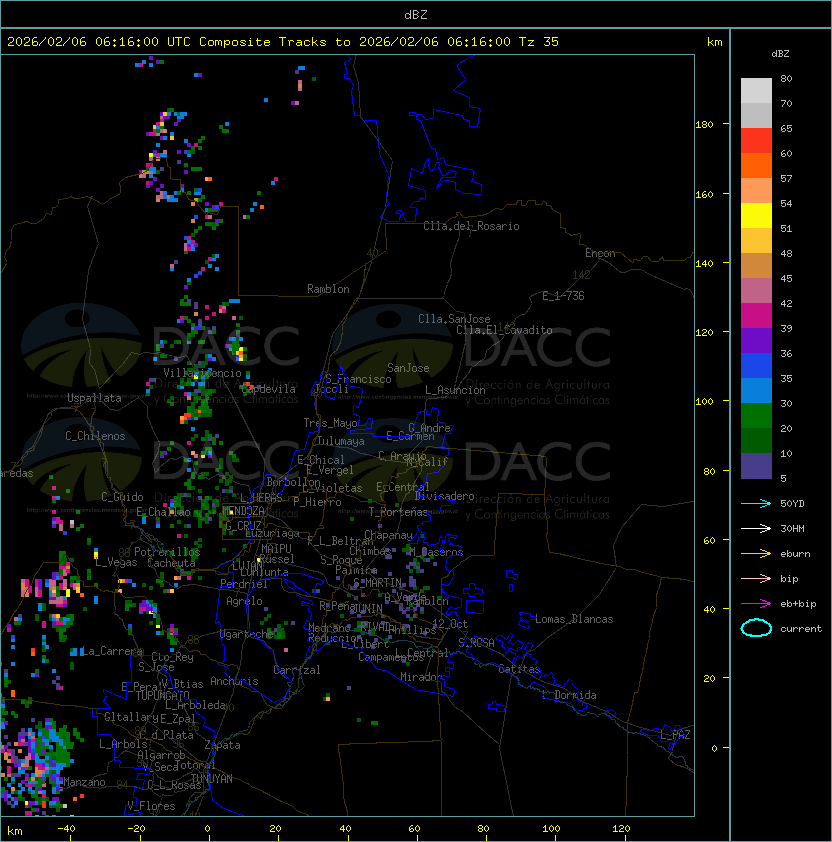
Task: Click the pink bip arrow in legend
Action: (756, 578)
